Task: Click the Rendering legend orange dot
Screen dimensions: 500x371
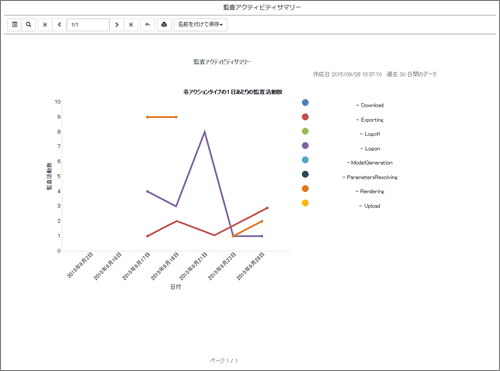Action: (305, 189)
